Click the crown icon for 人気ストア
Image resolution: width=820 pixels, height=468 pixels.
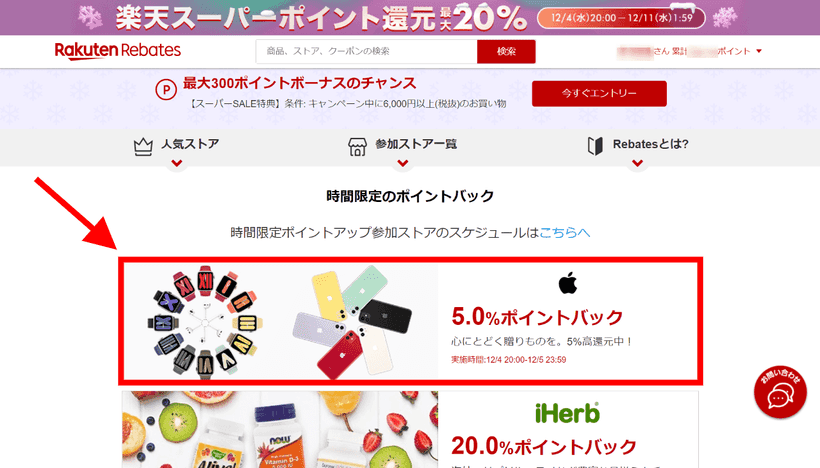143,146
